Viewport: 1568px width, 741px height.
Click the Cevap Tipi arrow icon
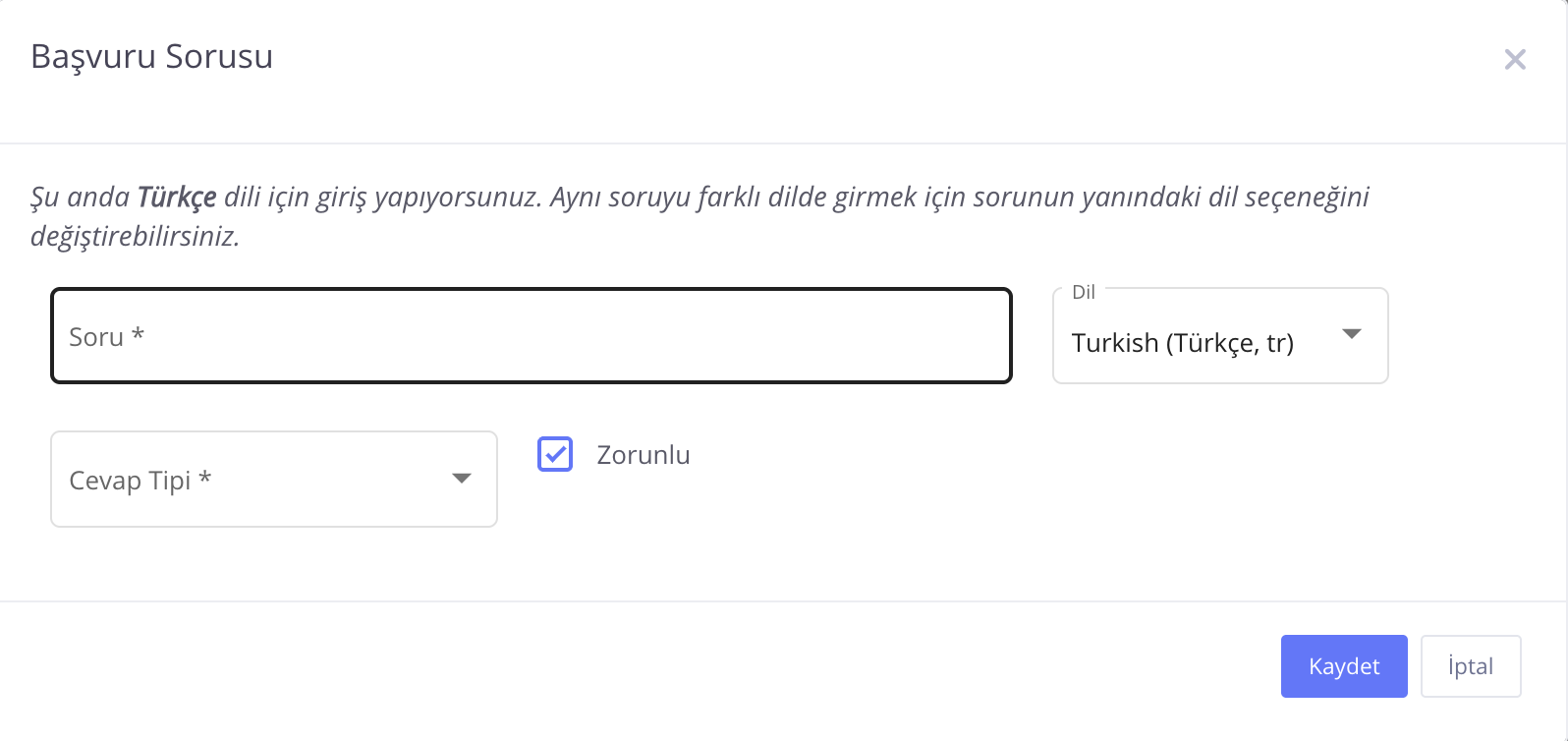point(462,479)
